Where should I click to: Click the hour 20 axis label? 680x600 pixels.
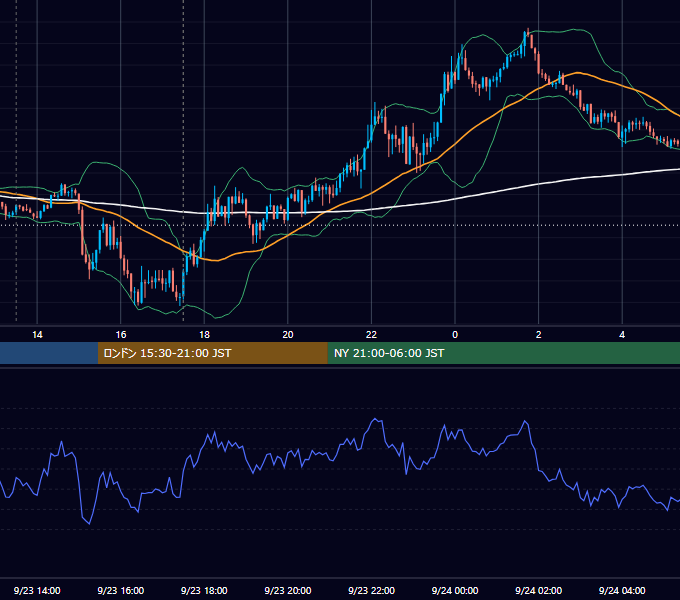288,335
